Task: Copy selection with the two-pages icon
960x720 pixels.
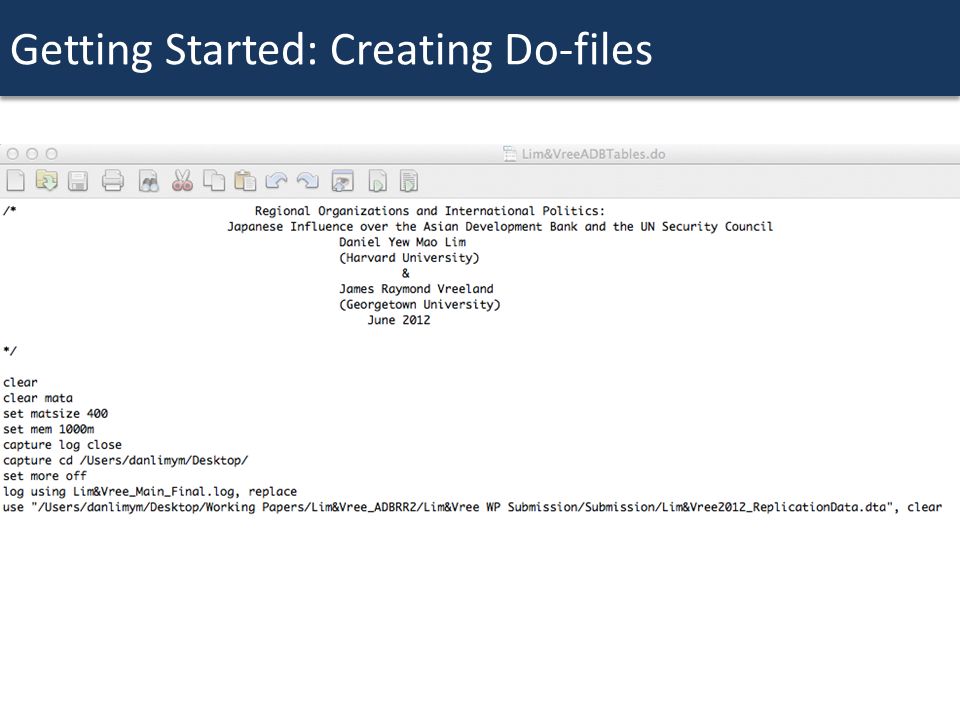Action: pos(214,181)
